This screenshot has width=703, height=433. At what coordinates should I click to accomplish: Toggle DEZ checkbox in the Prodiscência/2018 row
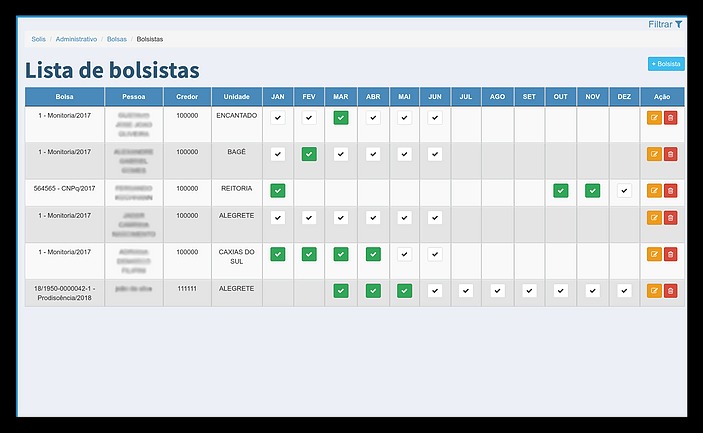tap(624, 291)
